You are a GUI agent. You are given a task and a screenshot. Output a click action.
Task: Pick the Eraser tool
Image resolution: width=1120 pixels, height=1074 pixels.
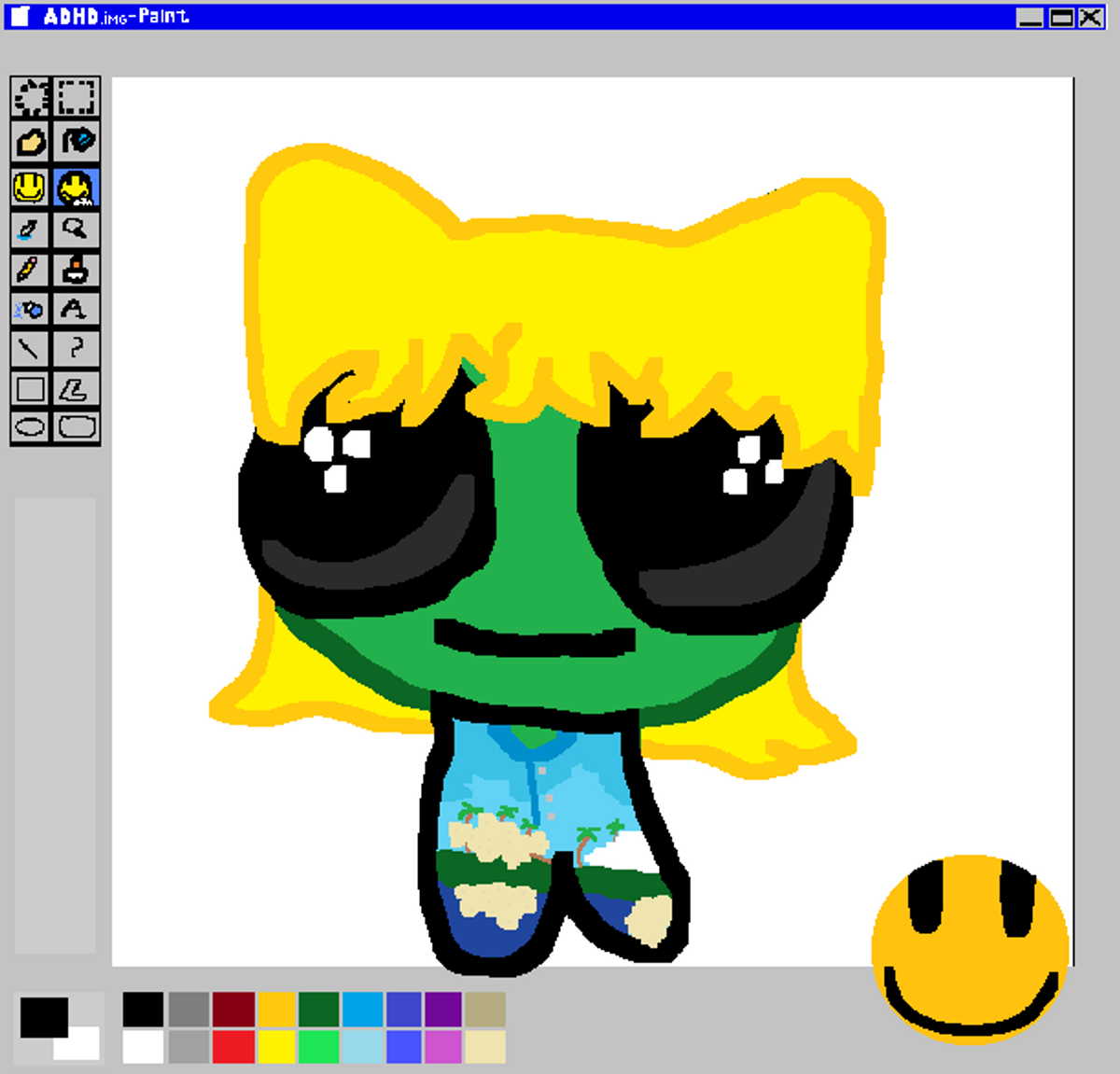click(x=31, y=142)
